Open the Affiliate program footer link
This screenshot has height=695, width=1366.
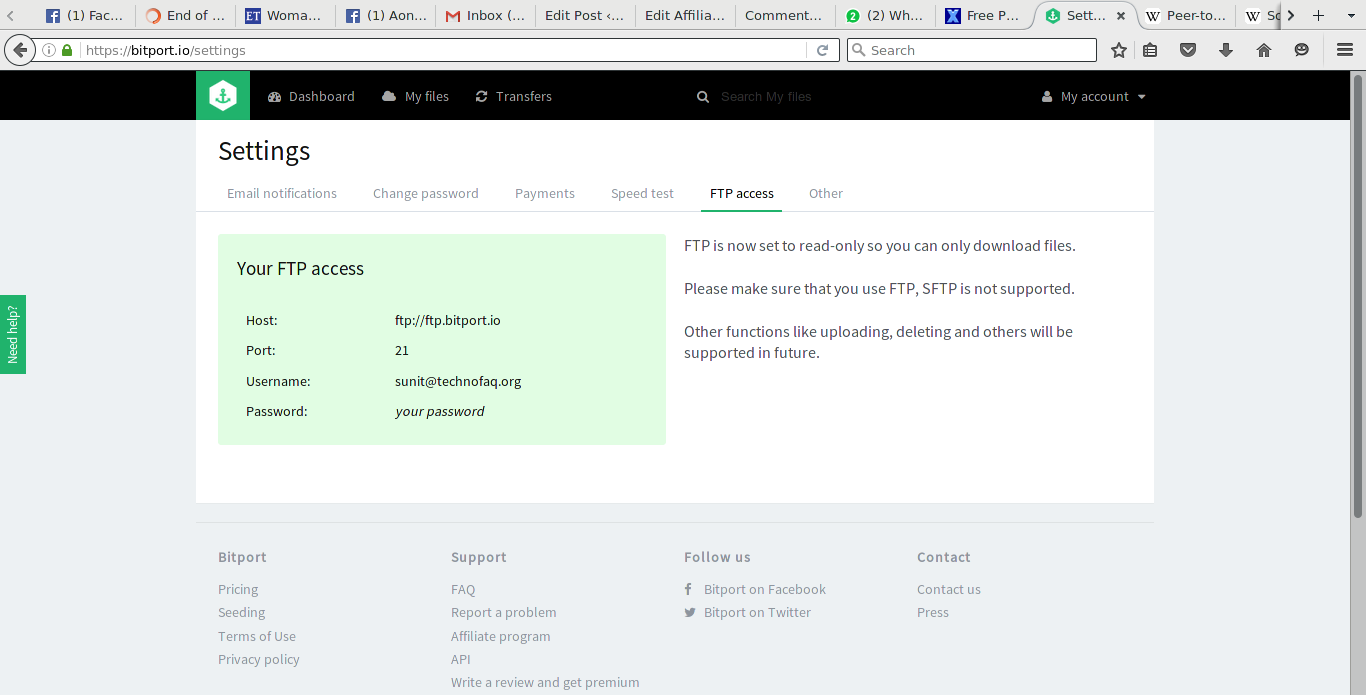tap(500, 636)
